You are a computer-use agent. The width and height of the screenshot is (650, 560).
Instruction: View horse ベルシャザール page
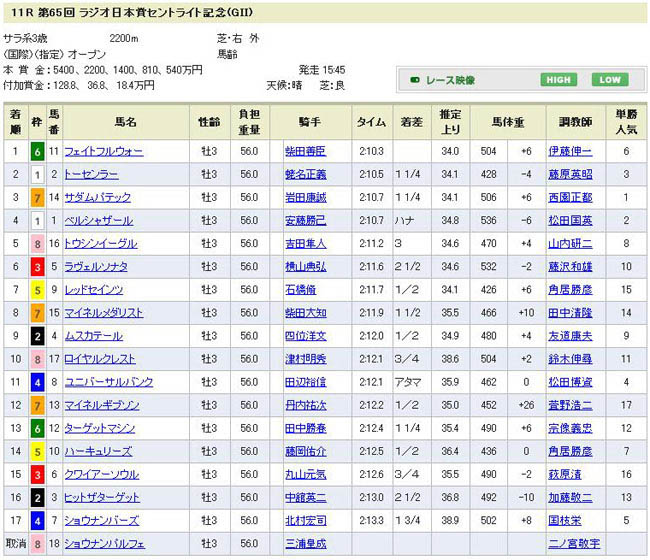click(97, 221)
